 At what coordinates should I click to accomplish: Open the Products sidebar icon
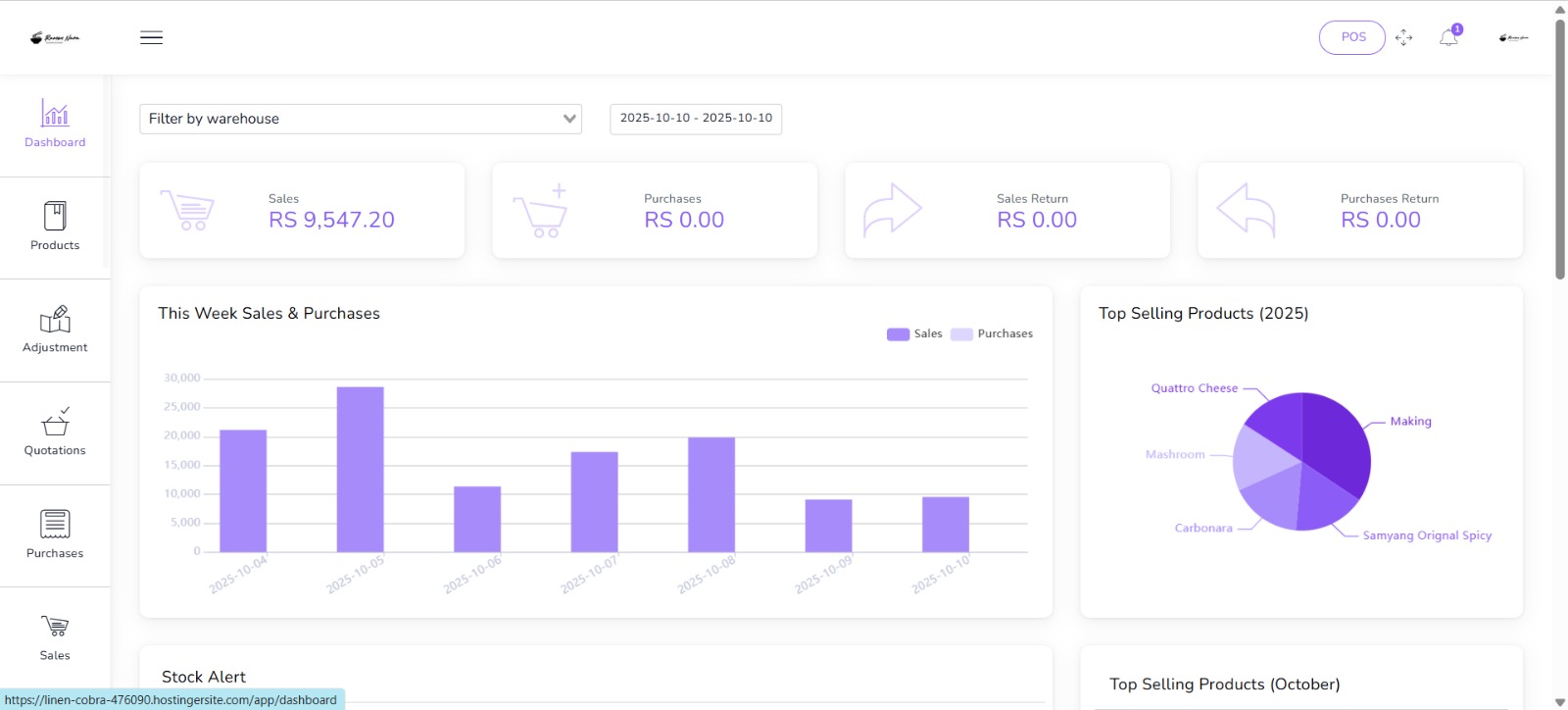tap(55, 216)
